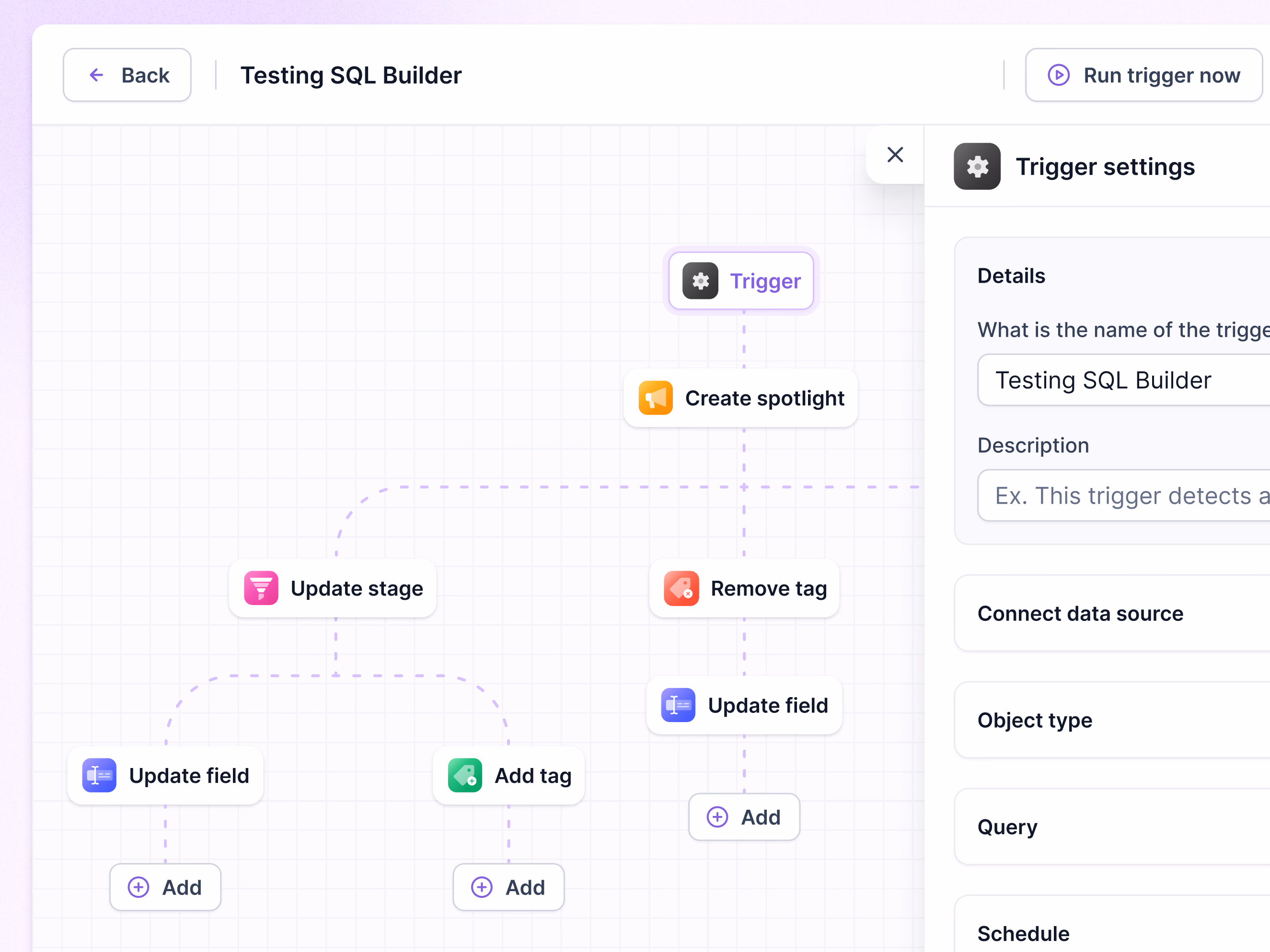Screen dimensions: 1270x952
Task: Click the gear icon inside Trigger node
Action: coord(700,281)
